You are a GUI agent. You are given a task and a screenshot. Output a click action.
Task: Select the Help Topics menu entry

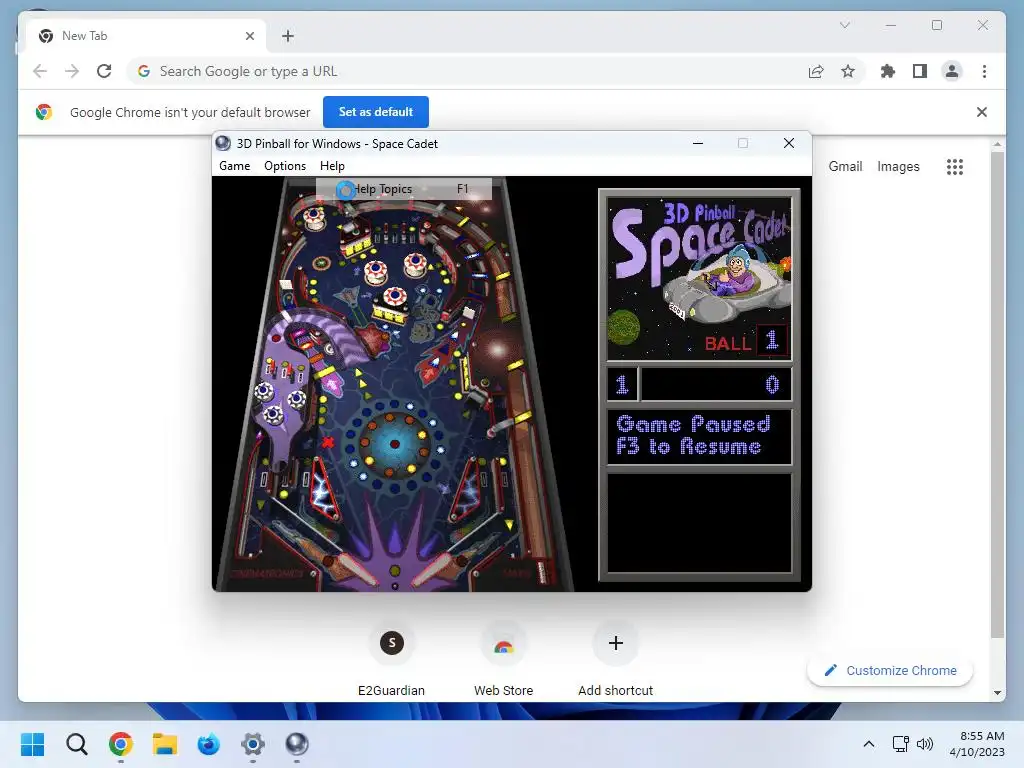404,189
